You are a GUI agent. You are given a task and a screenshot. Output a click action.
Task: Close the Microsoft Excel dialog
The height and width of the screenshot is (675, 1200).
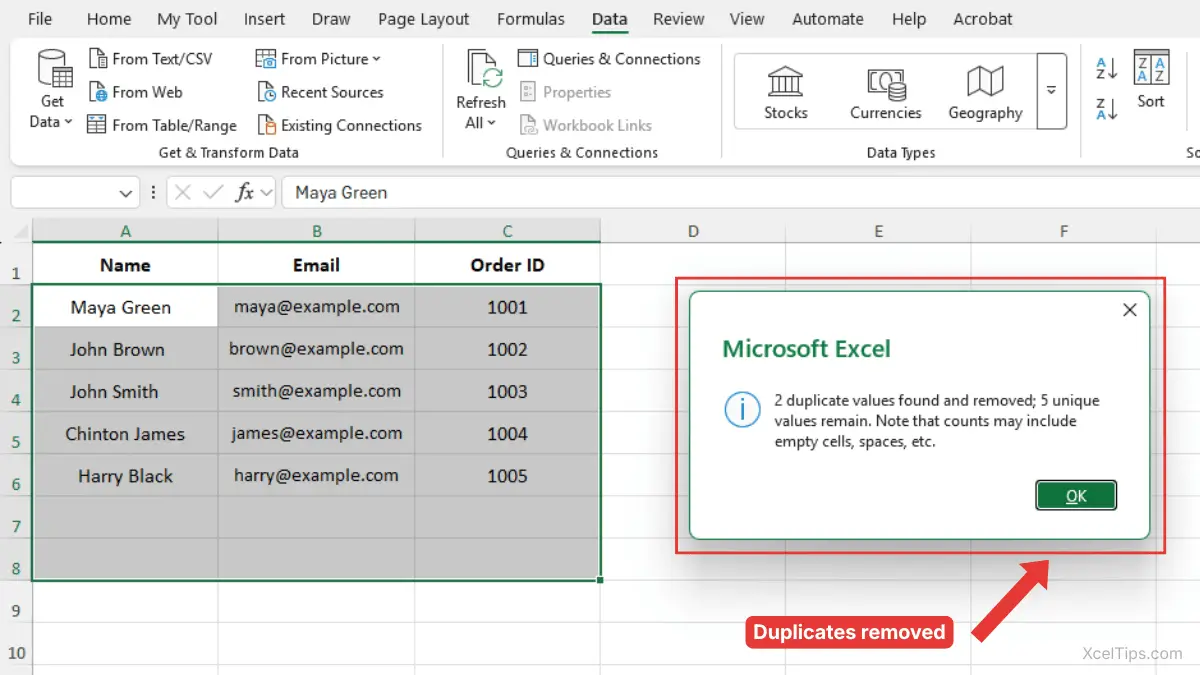coord(1130,310)
